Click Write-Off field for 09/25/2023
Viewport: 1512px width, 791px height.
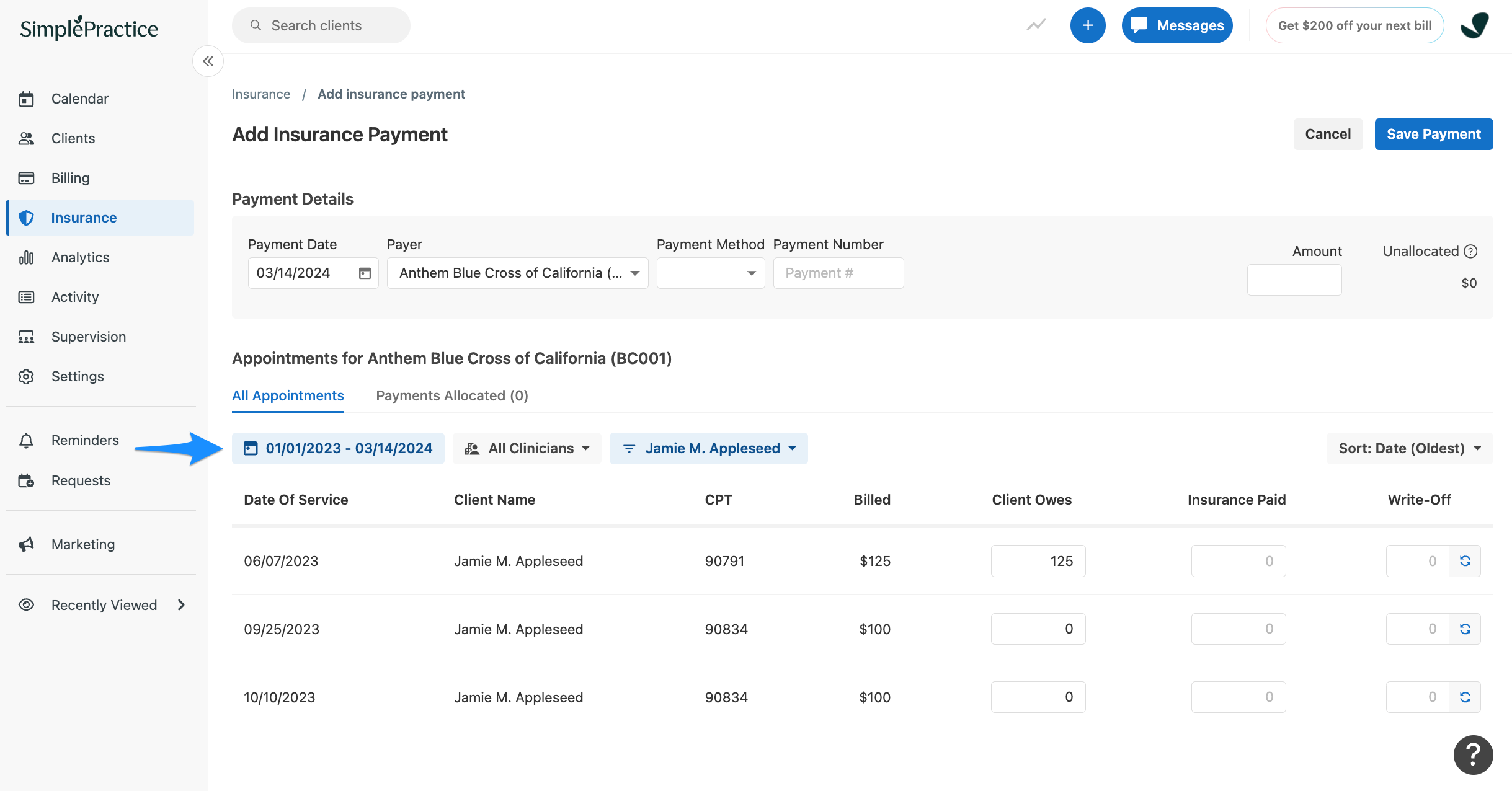pyautogui.click(x=1418, y=629)
